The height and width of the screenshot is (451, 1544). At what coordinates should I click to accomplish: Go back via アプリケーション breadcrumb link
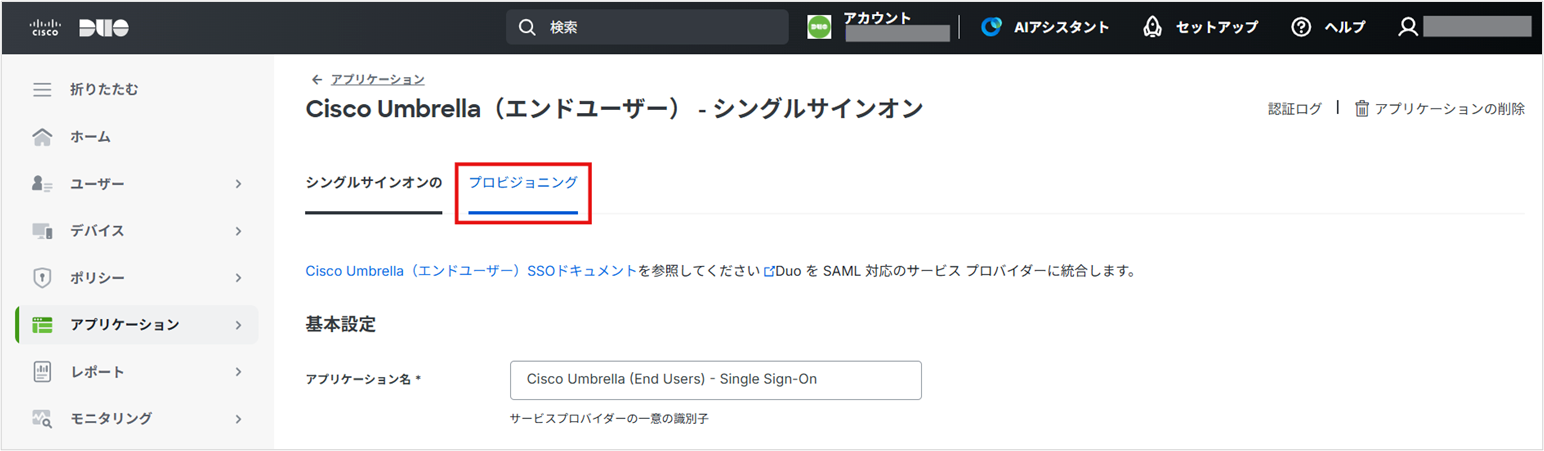coord(377,79)
